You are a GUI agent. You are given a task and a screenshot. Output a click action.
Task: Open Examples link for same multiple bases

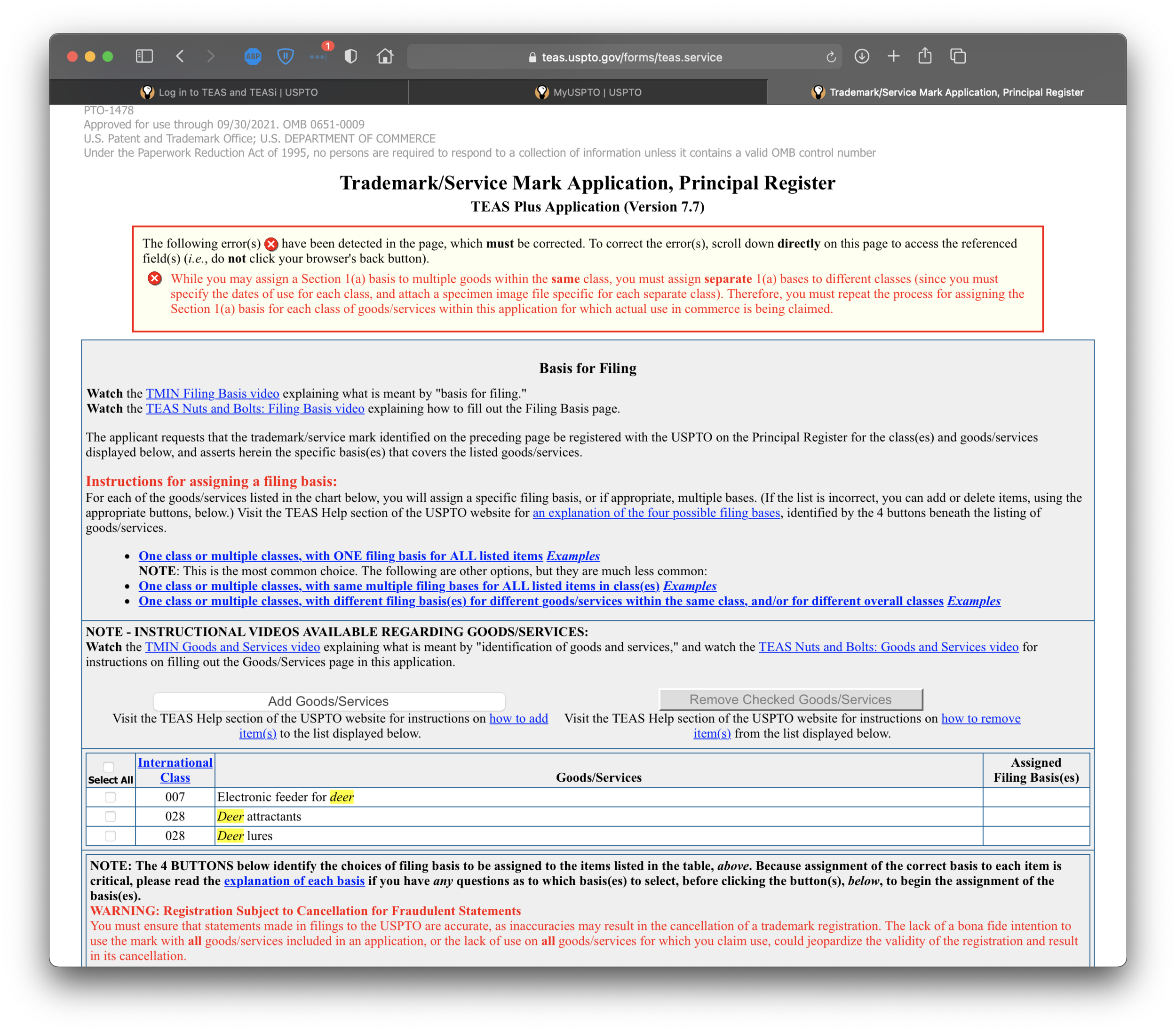[x=690, y=586]
